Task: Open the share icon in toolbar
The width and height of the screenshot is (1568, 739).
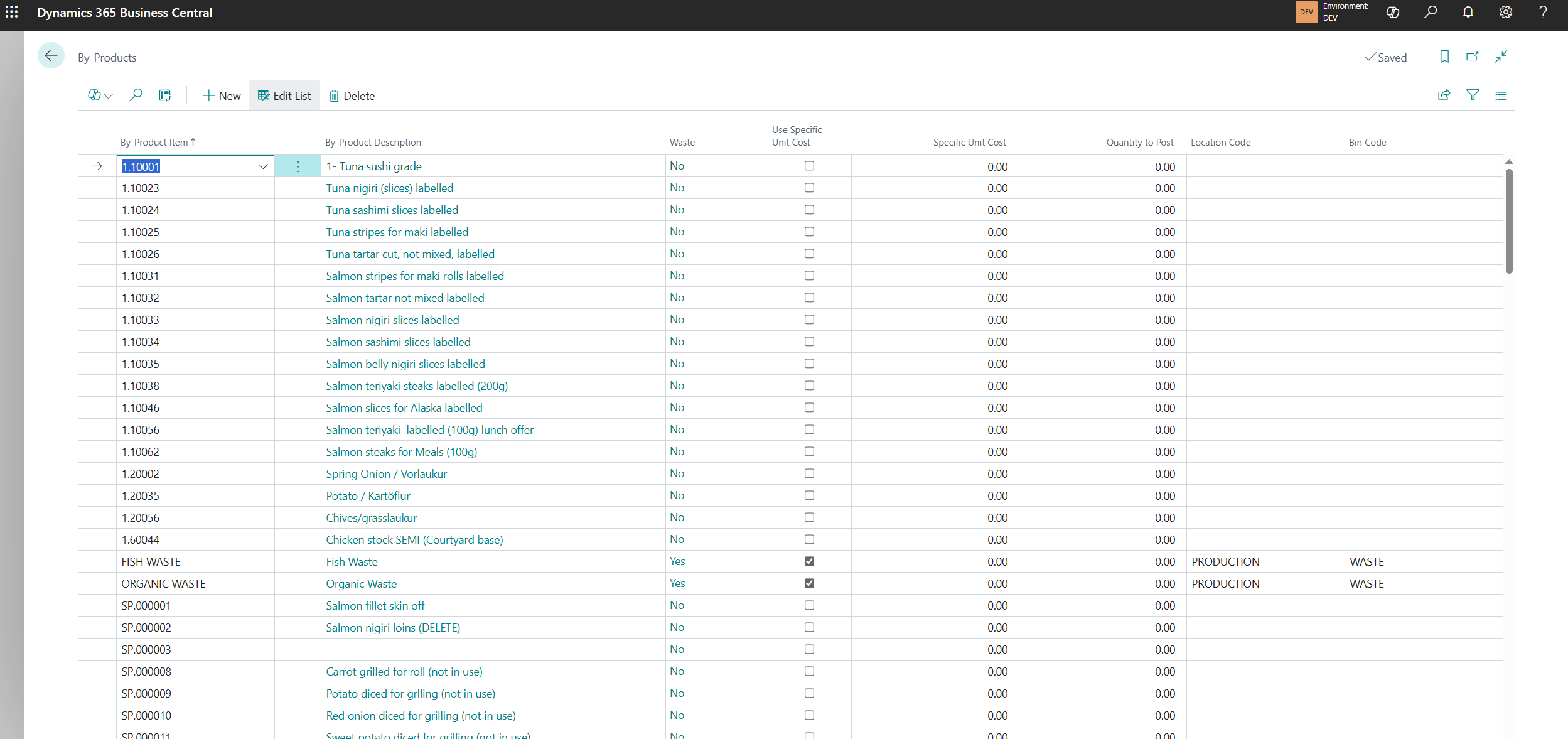Action: point(1444,95)
